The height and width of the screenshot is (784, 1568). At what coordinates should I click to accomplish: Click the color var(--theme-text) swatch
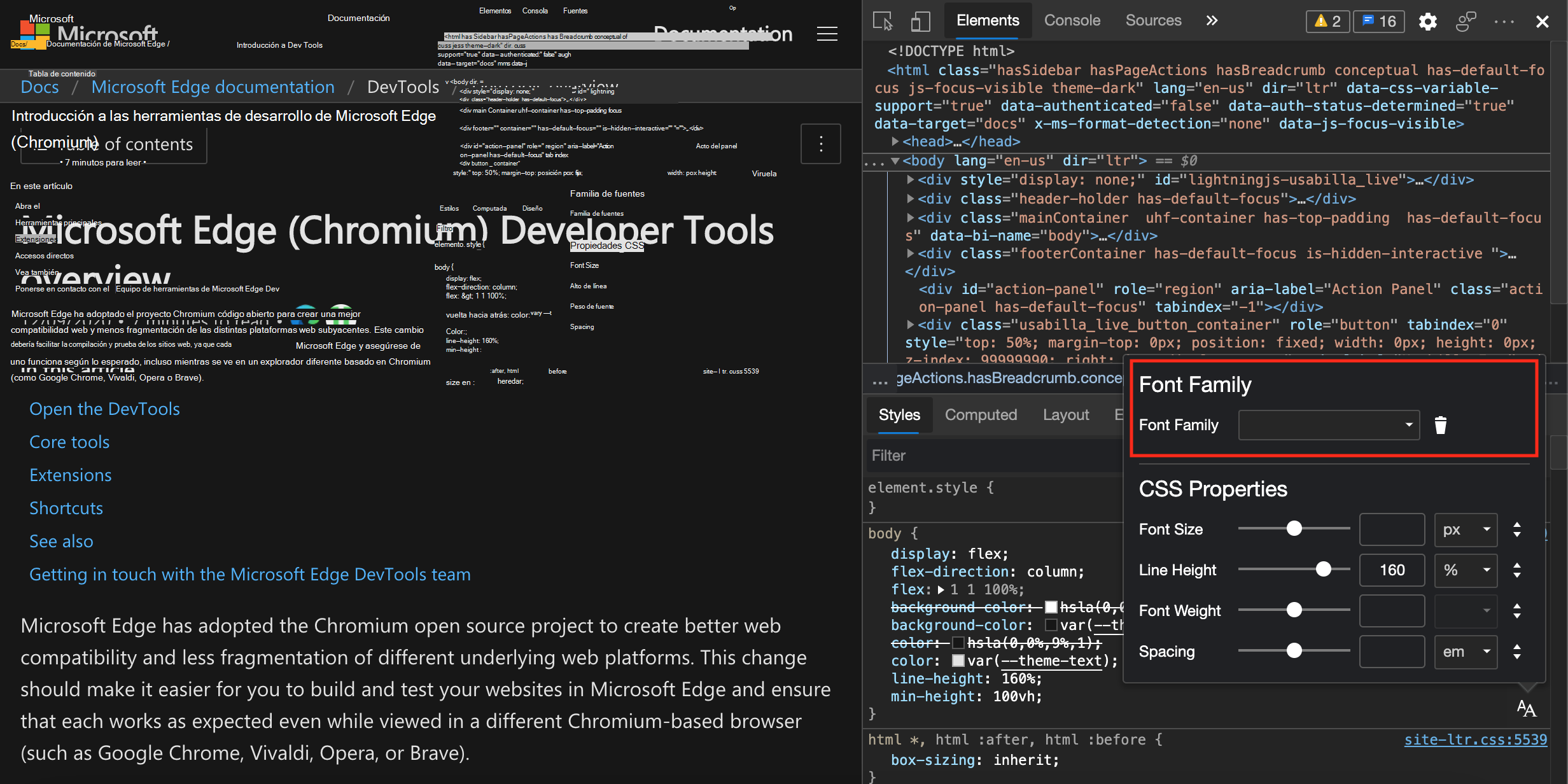[958, 661]
